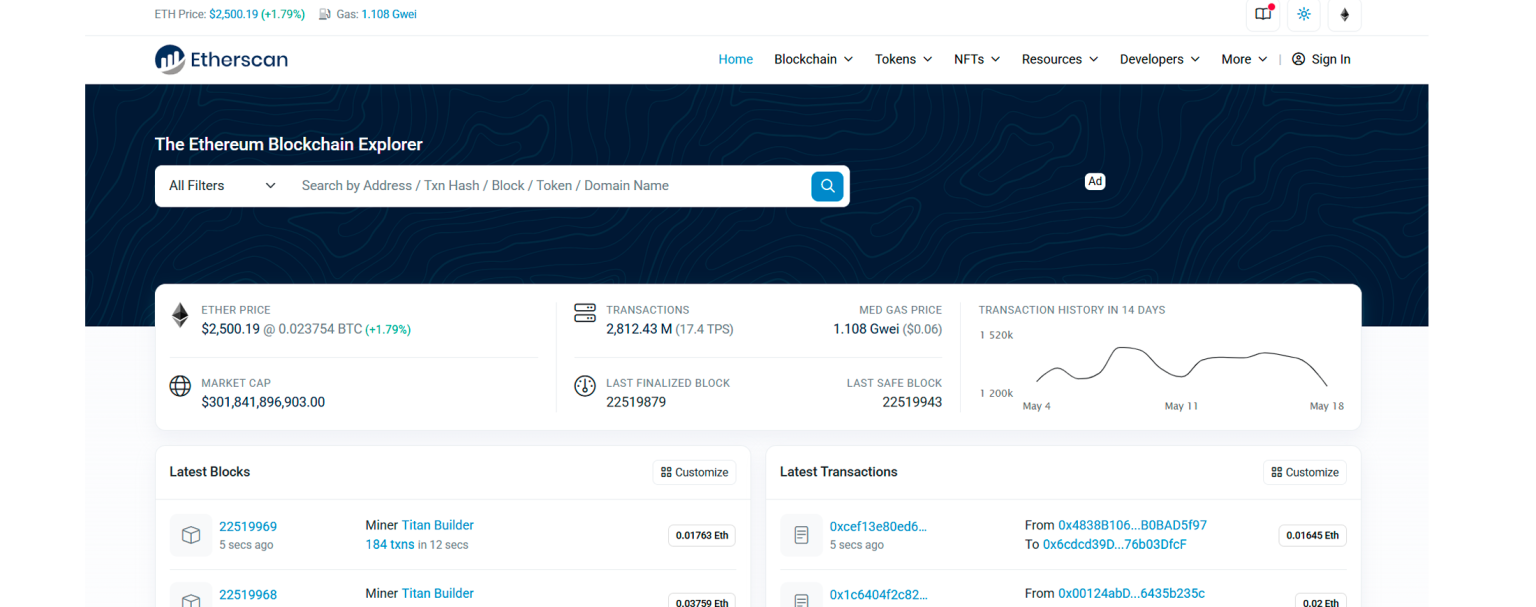The height and width of the screenshot is (607, 1536).
Task: Click the Sign In link
Action: pos(1331,59)
